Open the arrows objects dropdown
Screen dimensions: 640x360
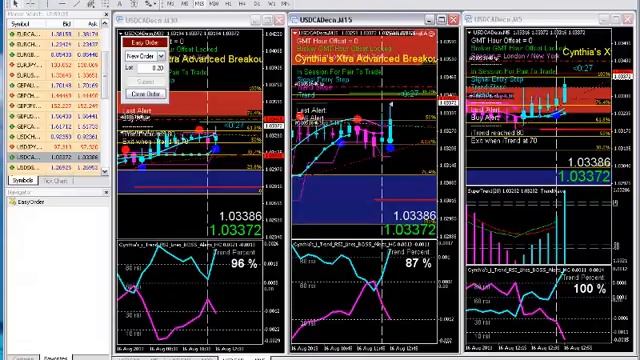tap(149, 4)
